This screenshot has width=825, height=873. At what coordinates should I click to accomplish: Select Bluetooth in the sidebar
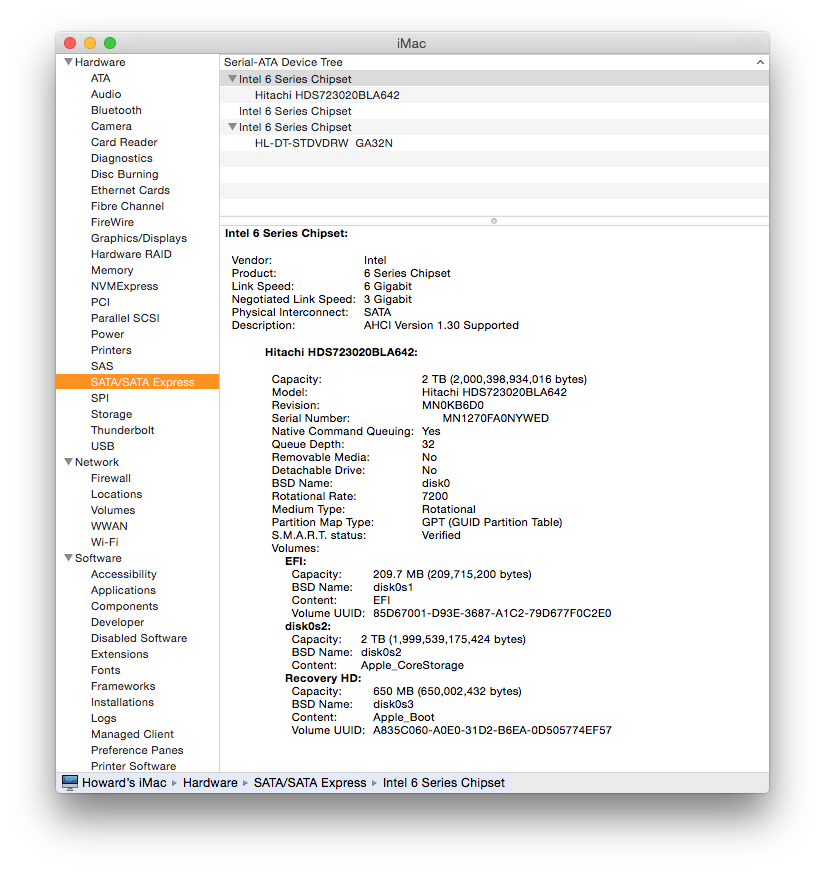116,110
